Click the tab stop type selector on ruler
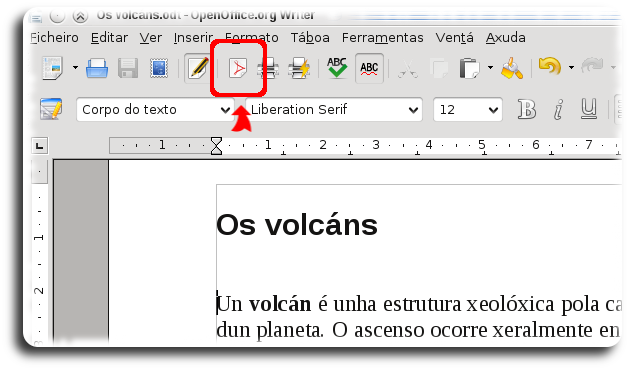 tap(39, 146)
